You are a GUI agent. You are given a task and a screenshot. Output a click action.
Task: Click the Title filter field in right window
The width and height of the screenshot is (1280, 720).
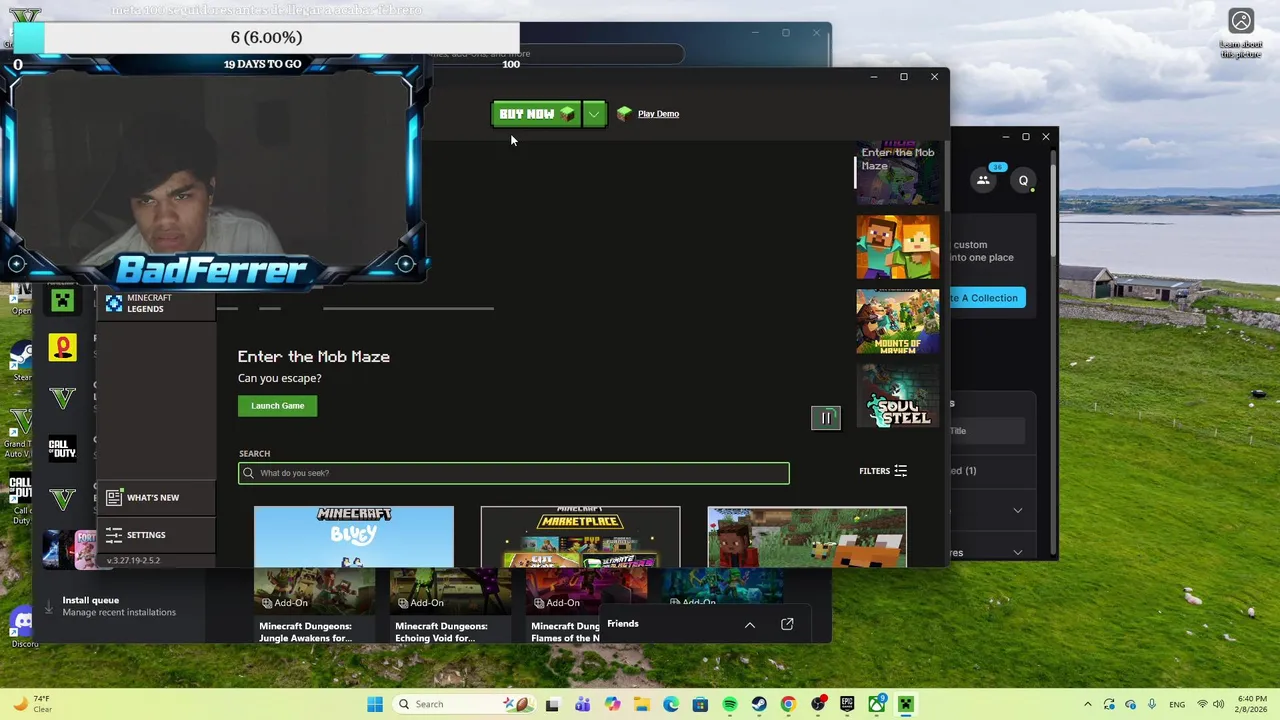pos(987,431)
